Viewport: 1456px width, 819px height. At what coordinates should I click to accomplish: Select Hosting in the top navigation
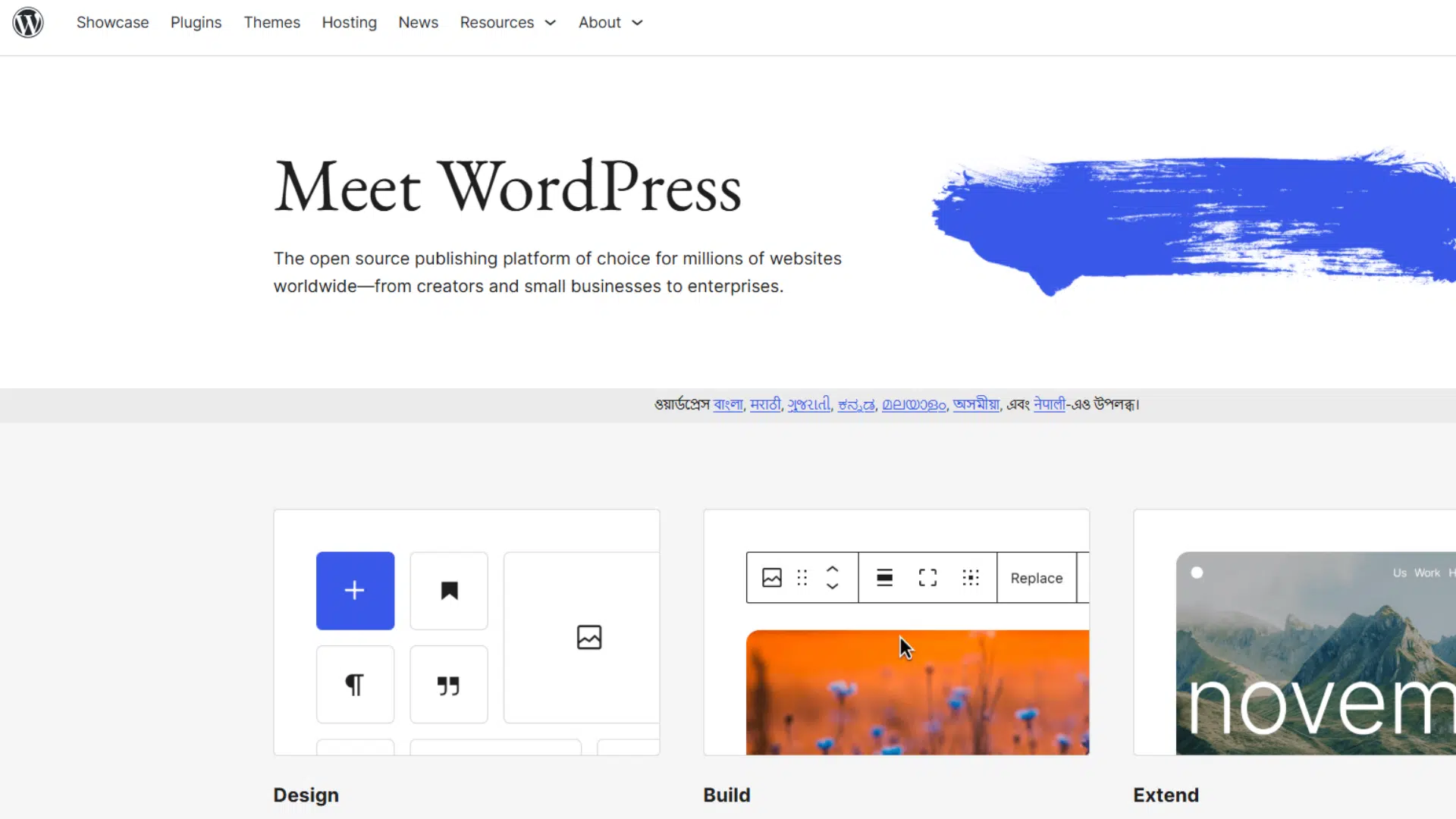pos(349,23)
